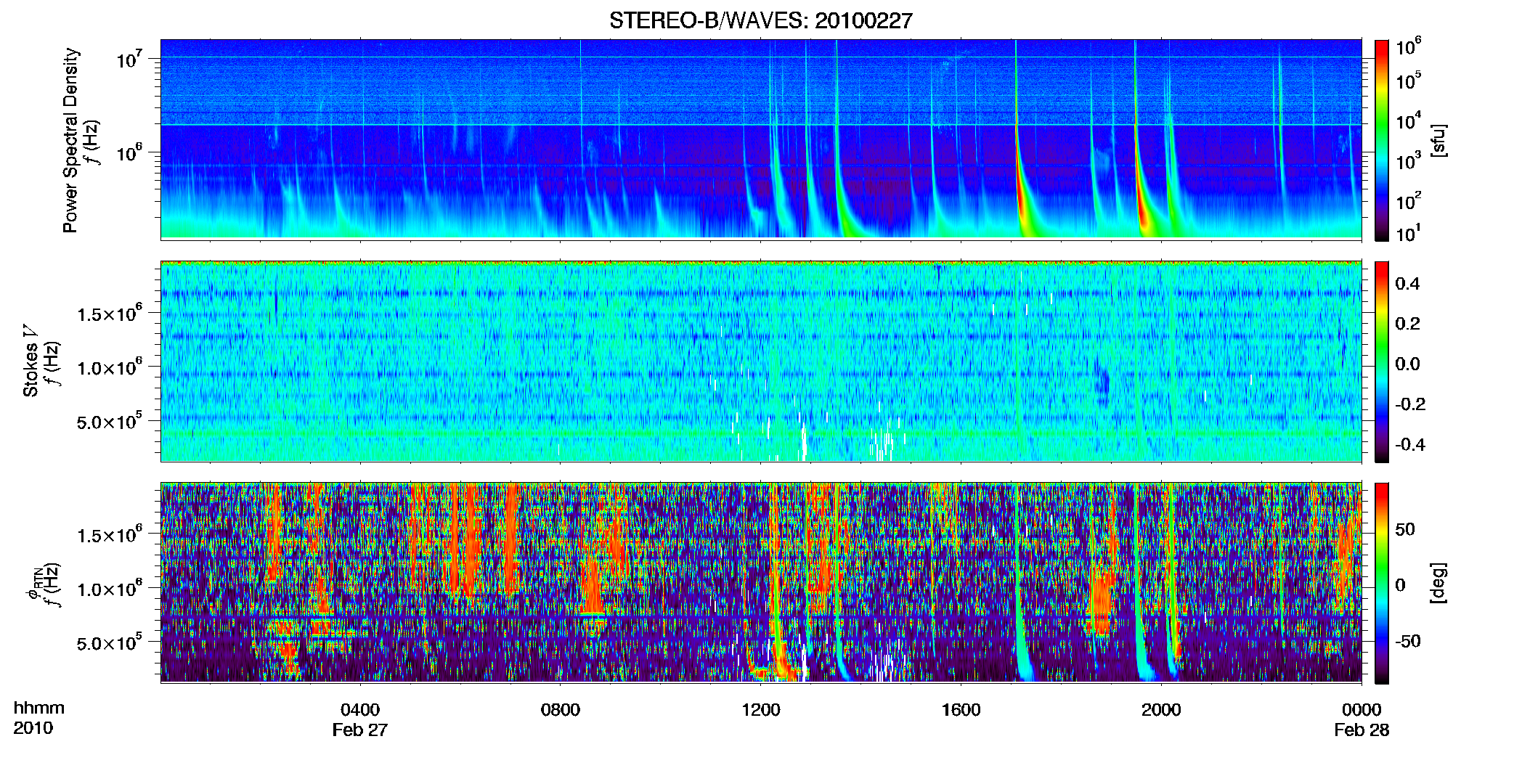Screen dimensions: 1522x784
Task: Click the 1200 time tick label
Action: pos(761,710)
